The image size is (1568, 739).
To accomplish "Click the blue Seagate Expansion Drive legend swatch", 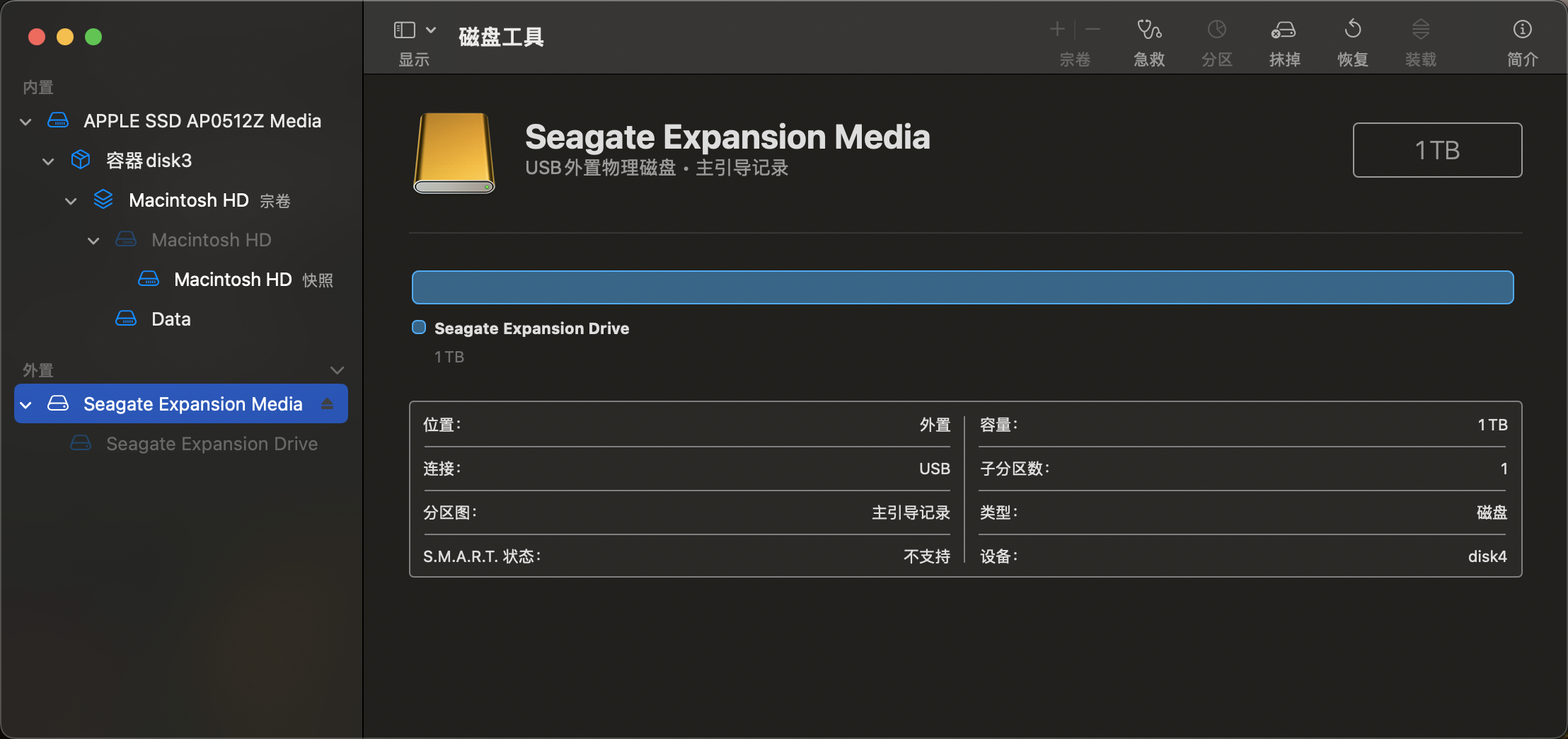I will tap(419, 327).
